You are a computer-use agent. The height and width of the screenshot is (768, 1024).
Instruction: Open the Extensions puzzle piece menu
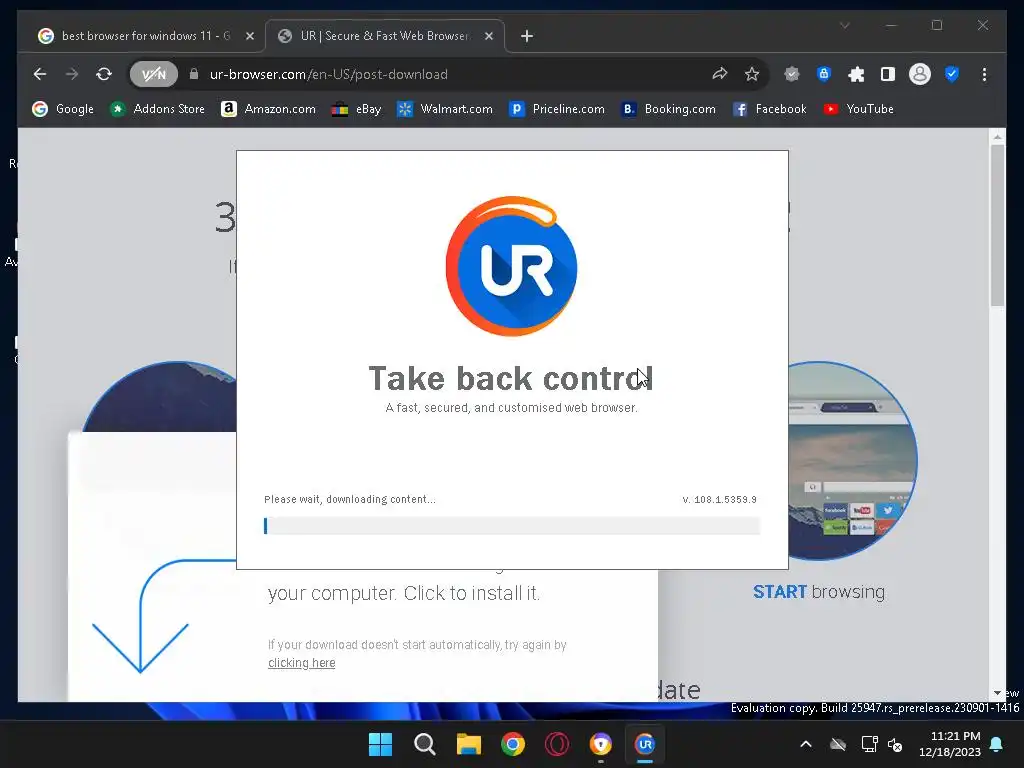(856, 74)
